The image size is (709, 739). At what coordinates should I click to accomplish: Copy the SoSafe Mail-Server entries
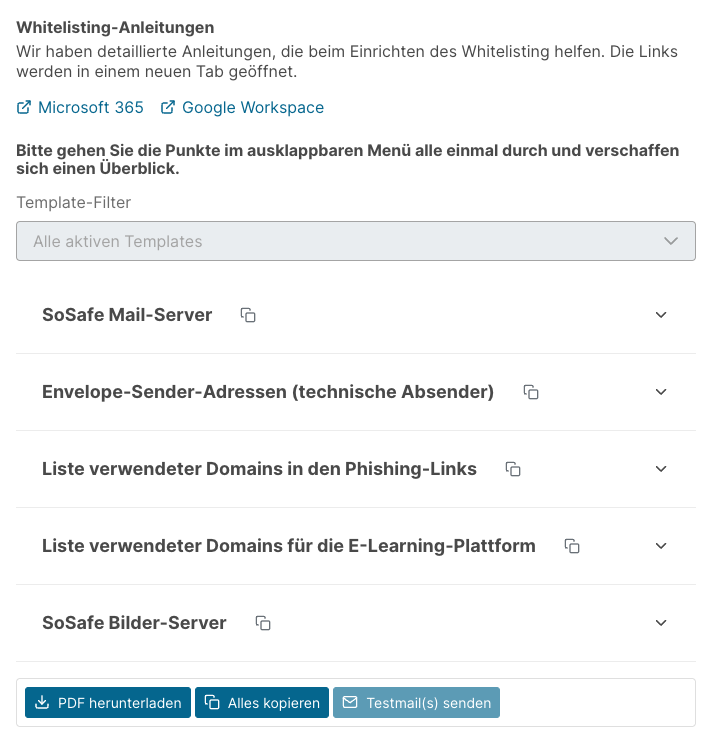pos(248,315)
